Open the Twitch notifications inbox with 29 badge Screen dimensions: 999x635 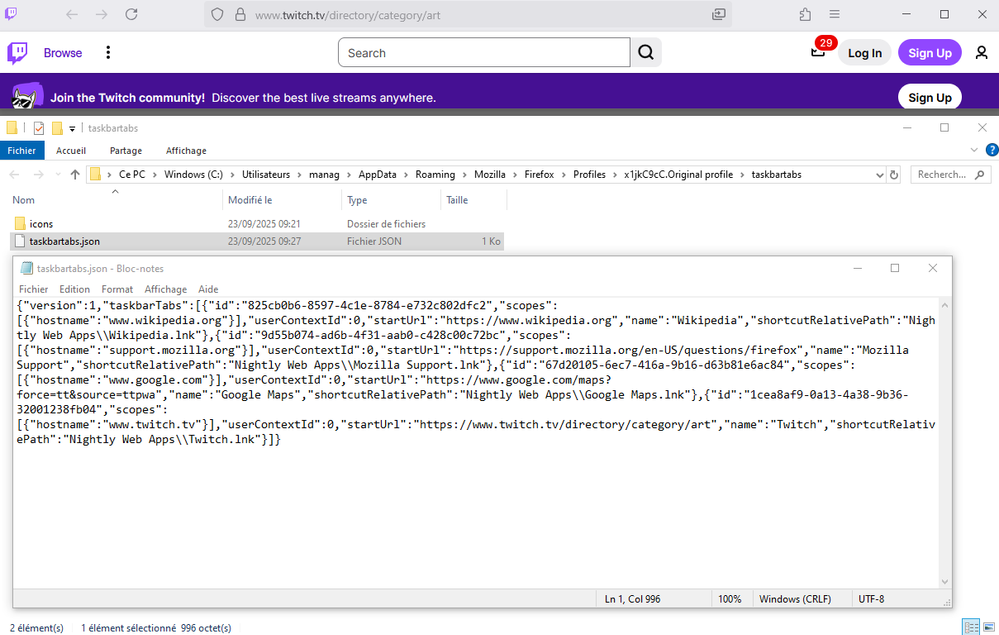(x=818, y=53)
